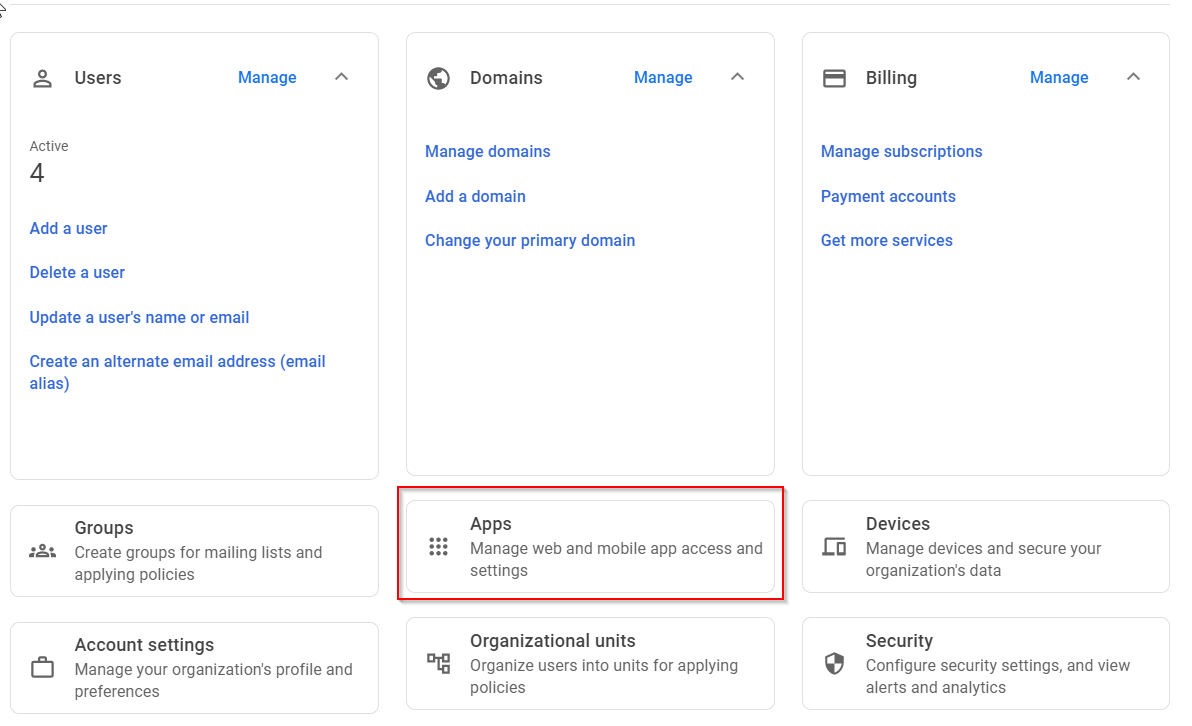Open Manage link in Domains card
The width and height of the screenshot is (1192, 726).
[x=663, y=78]
